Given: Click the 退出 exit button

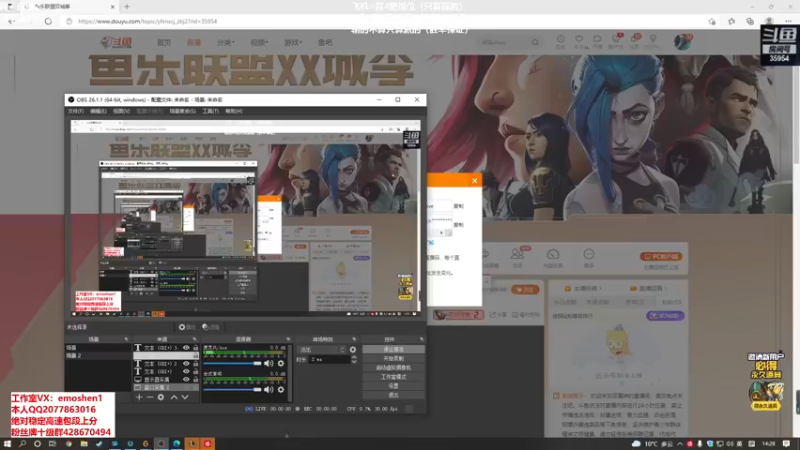Looking at the screenshot, I should click(x=393, y=395).
